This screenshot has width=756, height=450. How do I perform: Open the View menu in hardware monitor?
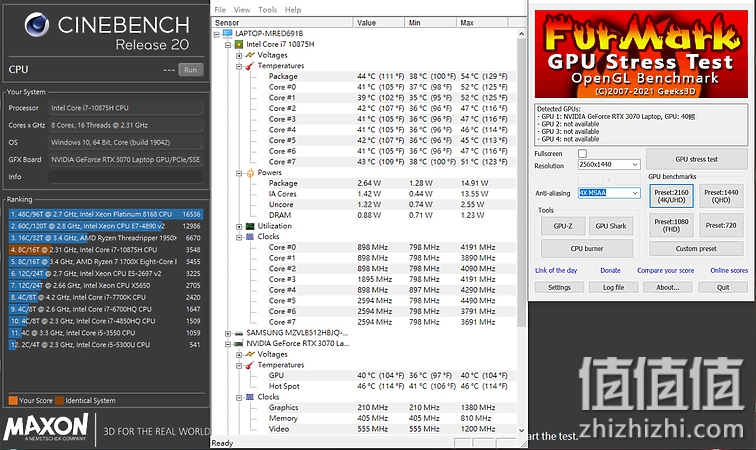(x=242, y=10)
